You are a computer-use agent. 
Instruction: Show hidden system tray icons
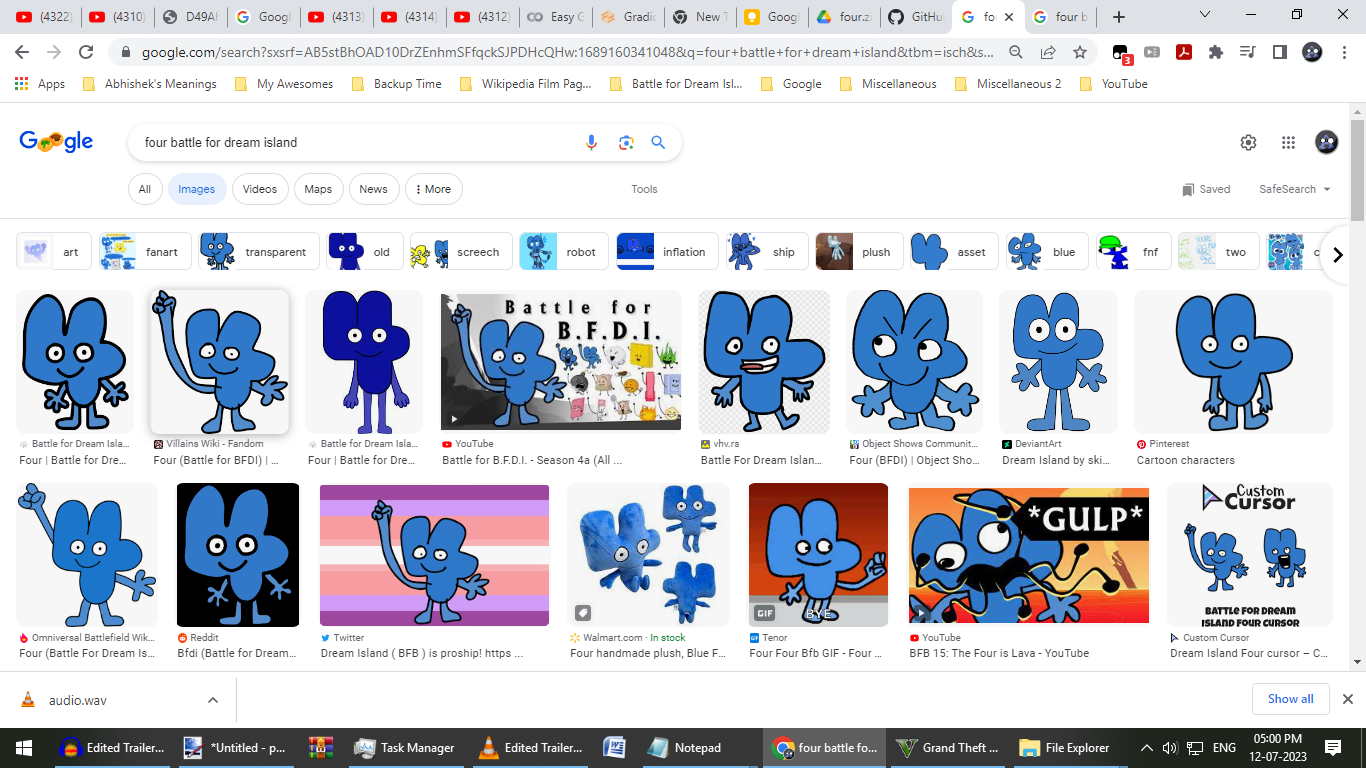[x=1145, y=747]
